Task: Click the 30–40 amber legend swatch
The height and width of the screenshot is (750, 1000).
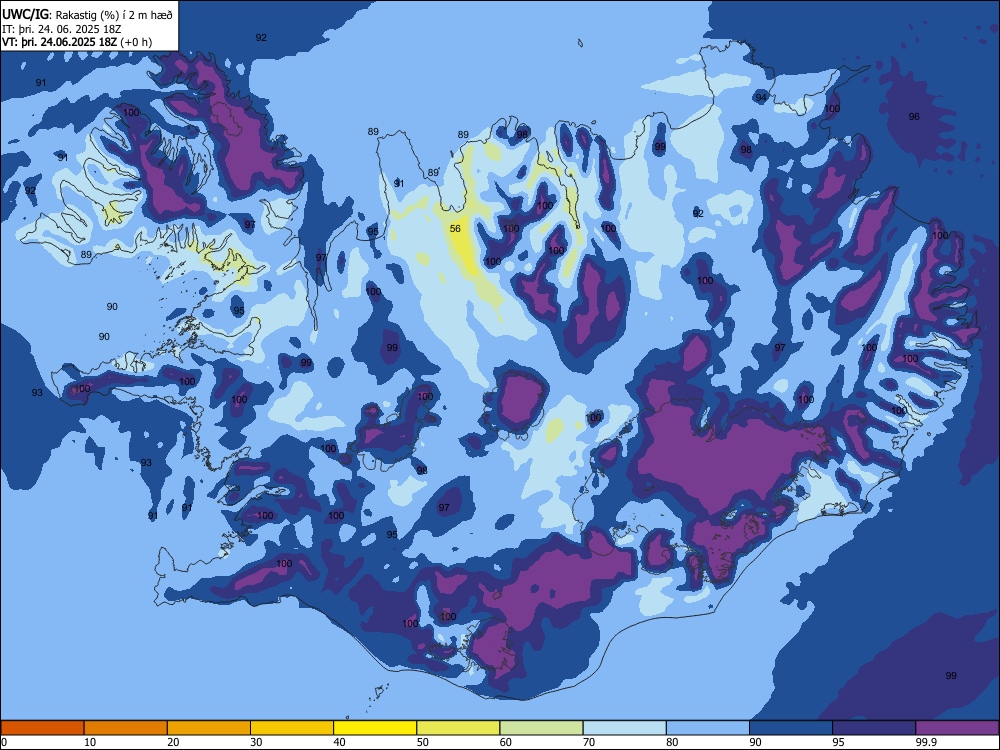Action: [292, 728]
